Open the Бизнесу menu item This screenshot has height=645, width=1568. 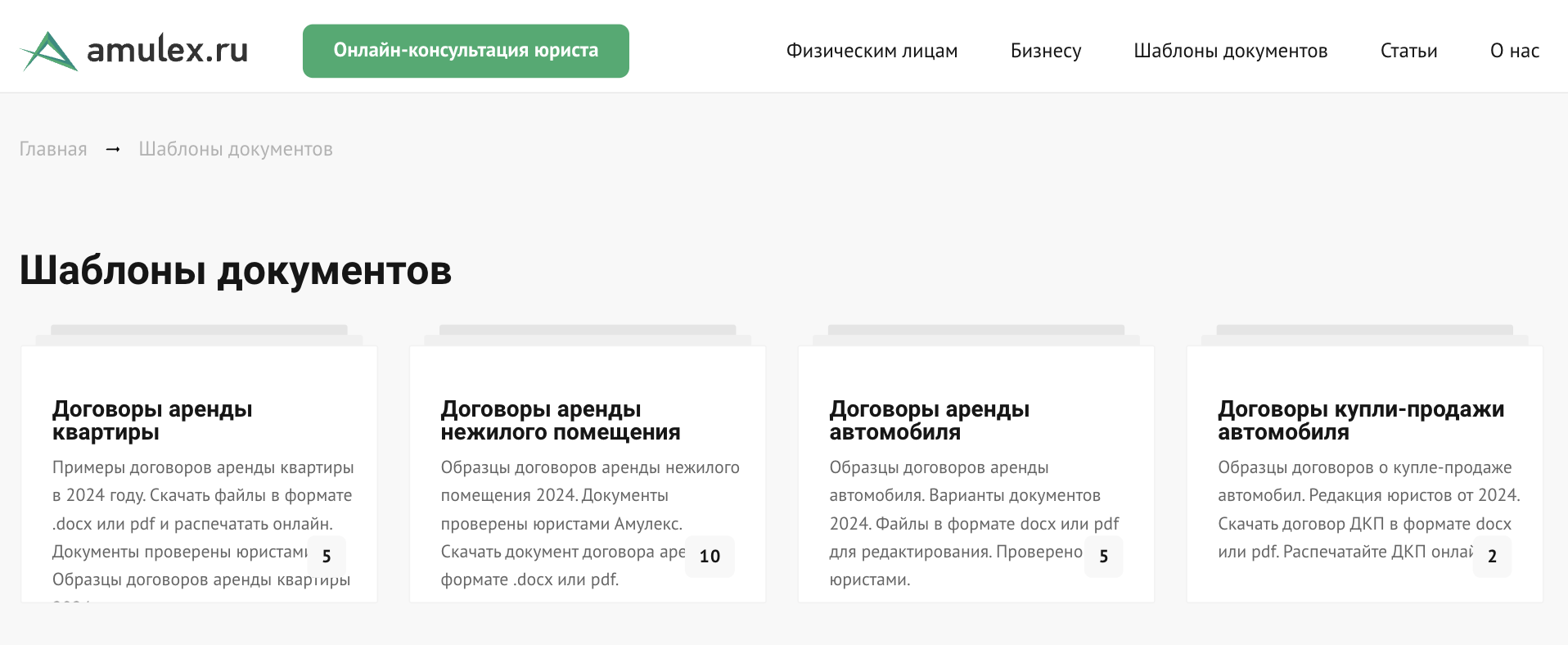1046,51
